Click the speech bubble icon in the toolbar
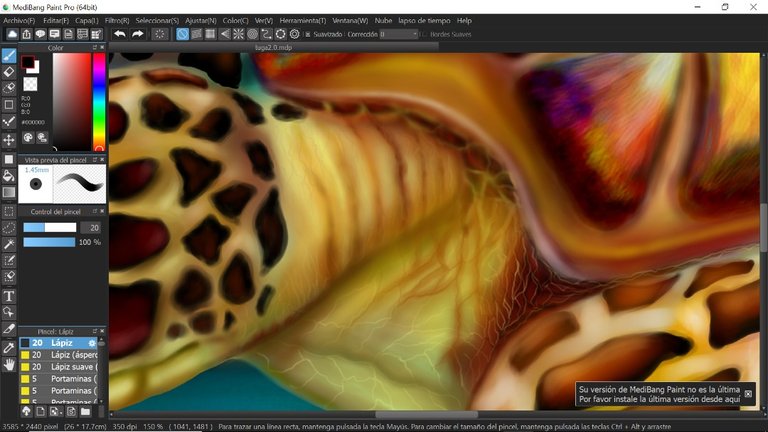This screenshot has height=432, width=768. click(x=40, y=34)
